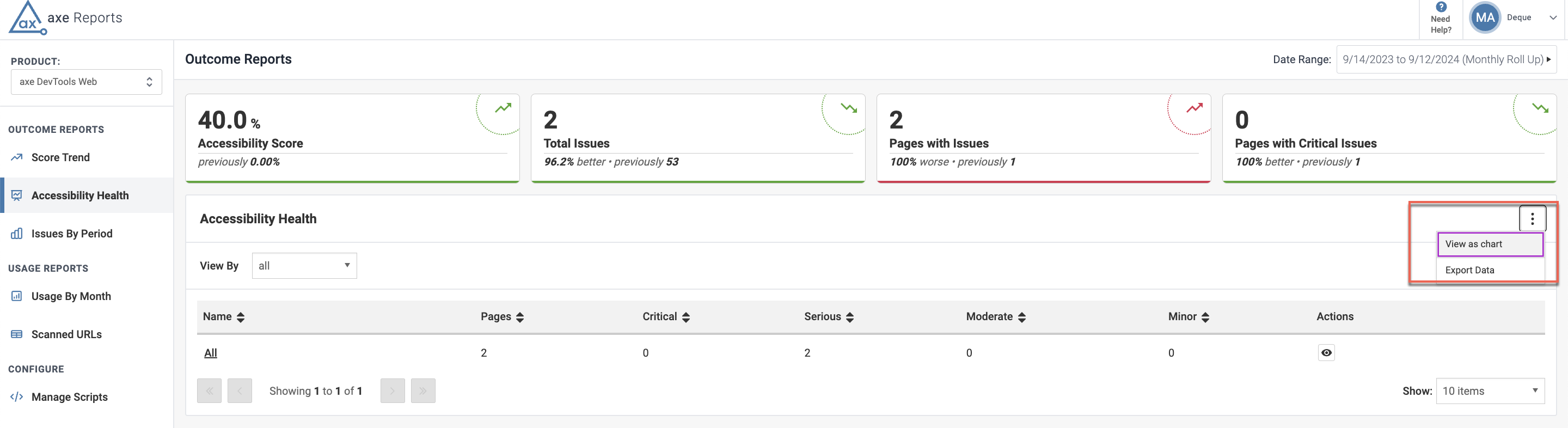Open the Product axe DevTools Web dropdown
The height and width of the screenshot is (428, 1568).
(x=87, y=82)
